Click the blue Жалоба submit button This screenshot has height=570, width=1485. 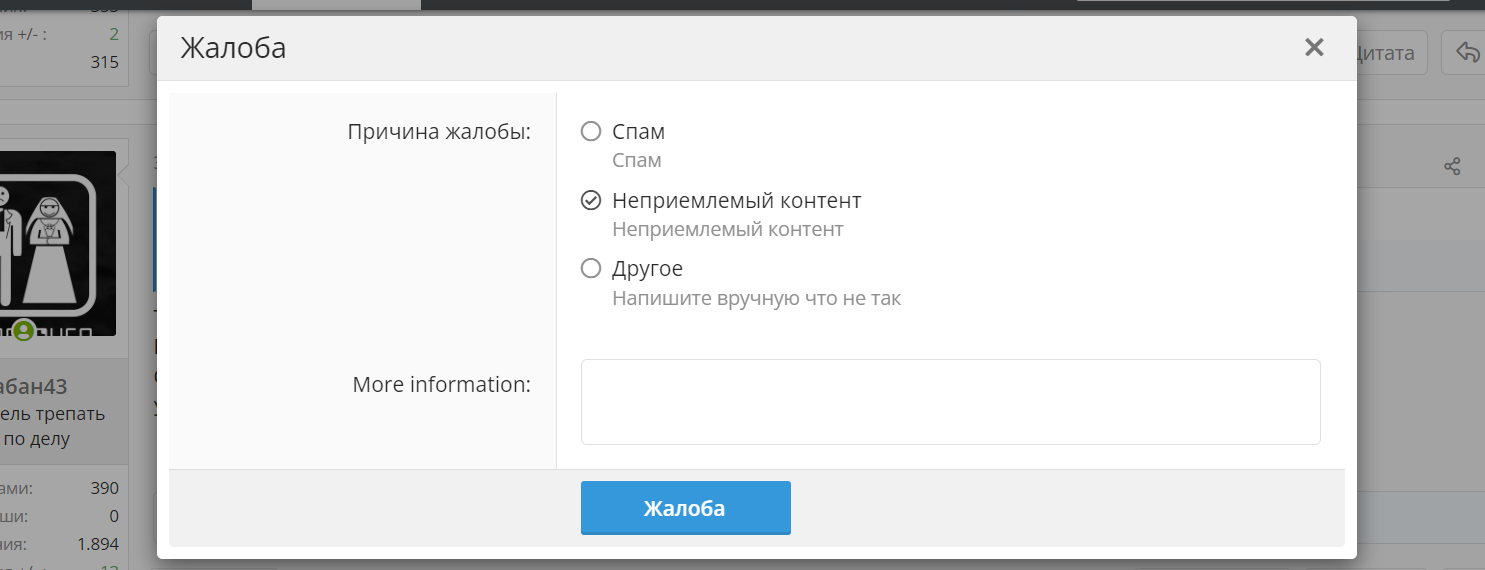point(686,508)
